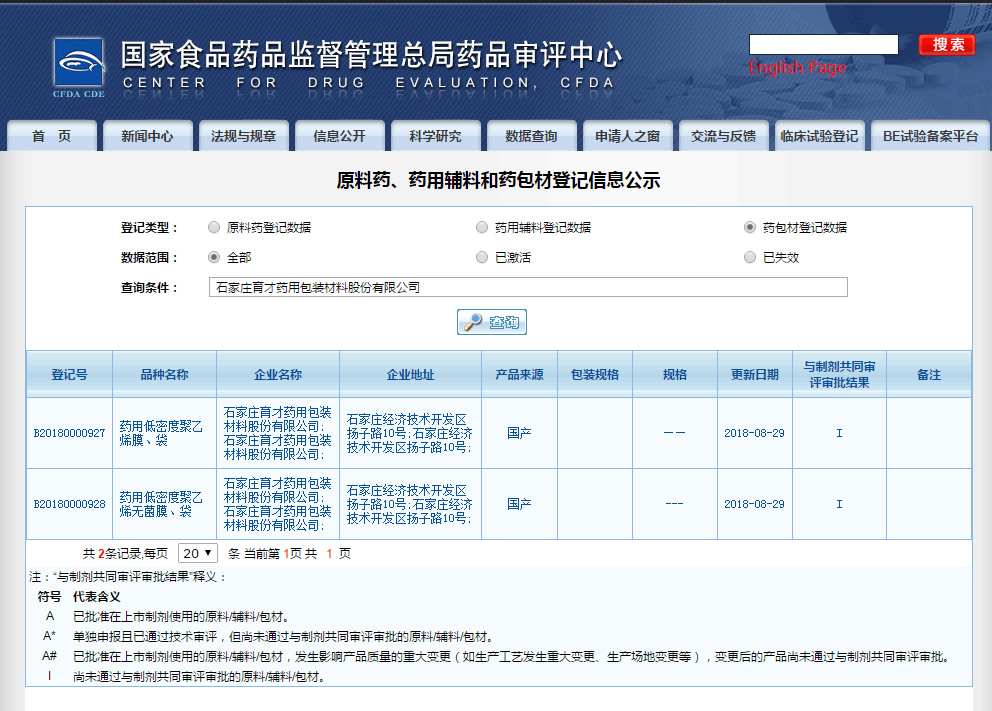Open the 新闻中心 tab
The height and width of the screenshot is (711, 992).
[x=147, y=136]
